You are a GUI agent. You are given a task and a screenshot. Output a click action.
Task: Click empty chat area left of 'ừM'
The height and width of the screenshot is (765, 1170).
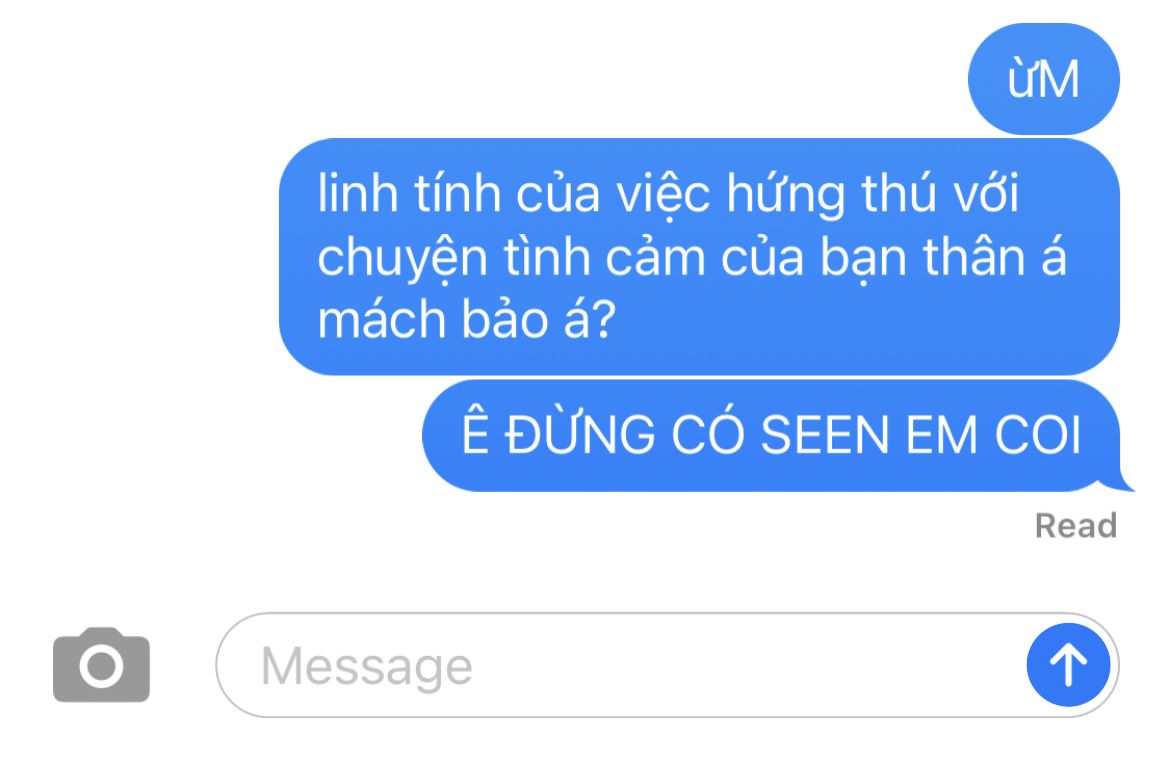pyautogui.click(x=485, y=79)
